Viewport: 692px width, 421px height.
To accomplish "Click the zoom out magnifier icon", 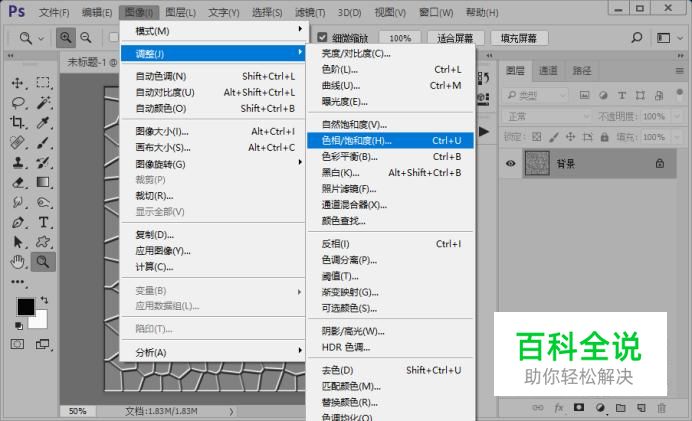I will (x=86, y=38).
